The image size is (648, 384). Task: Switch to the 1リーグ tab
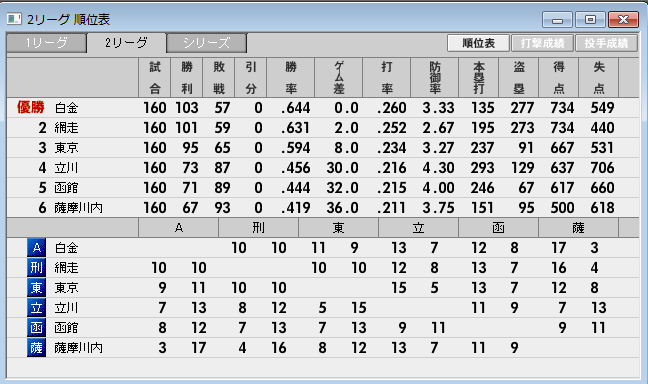[x=47, y=43]
